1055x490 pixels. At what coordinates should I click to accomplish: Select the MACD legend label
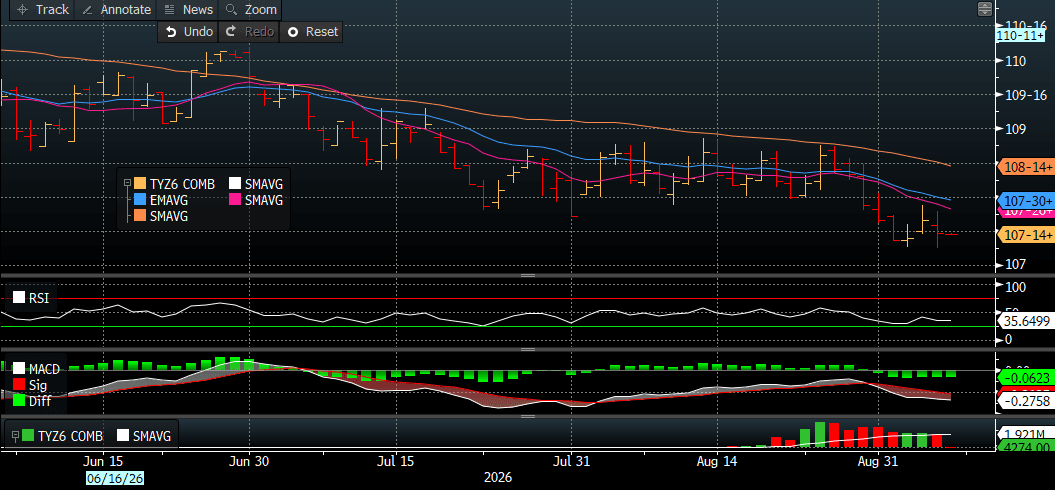click(45, 369)
